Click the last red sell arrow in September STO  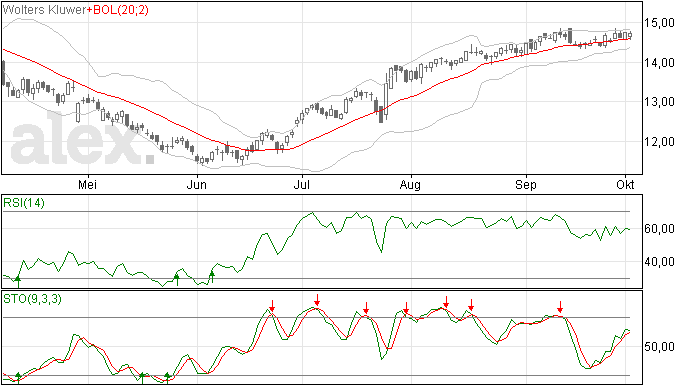560,306
